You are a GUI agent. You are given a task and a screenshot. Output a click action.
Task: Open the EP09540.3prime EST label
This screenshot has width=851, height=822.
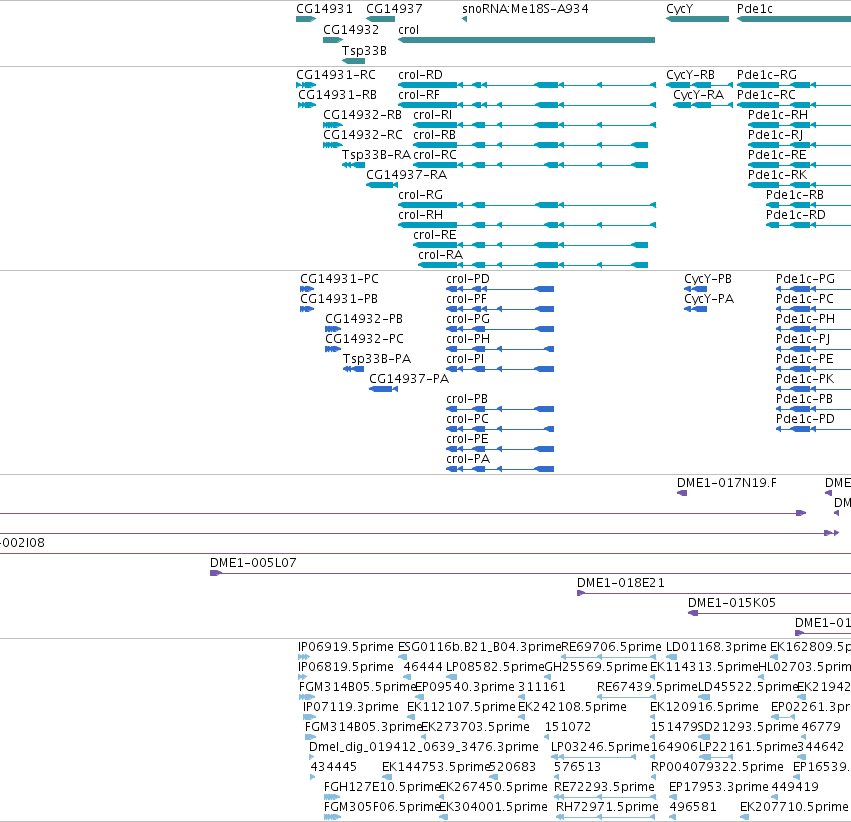click(x=465, y=687)
